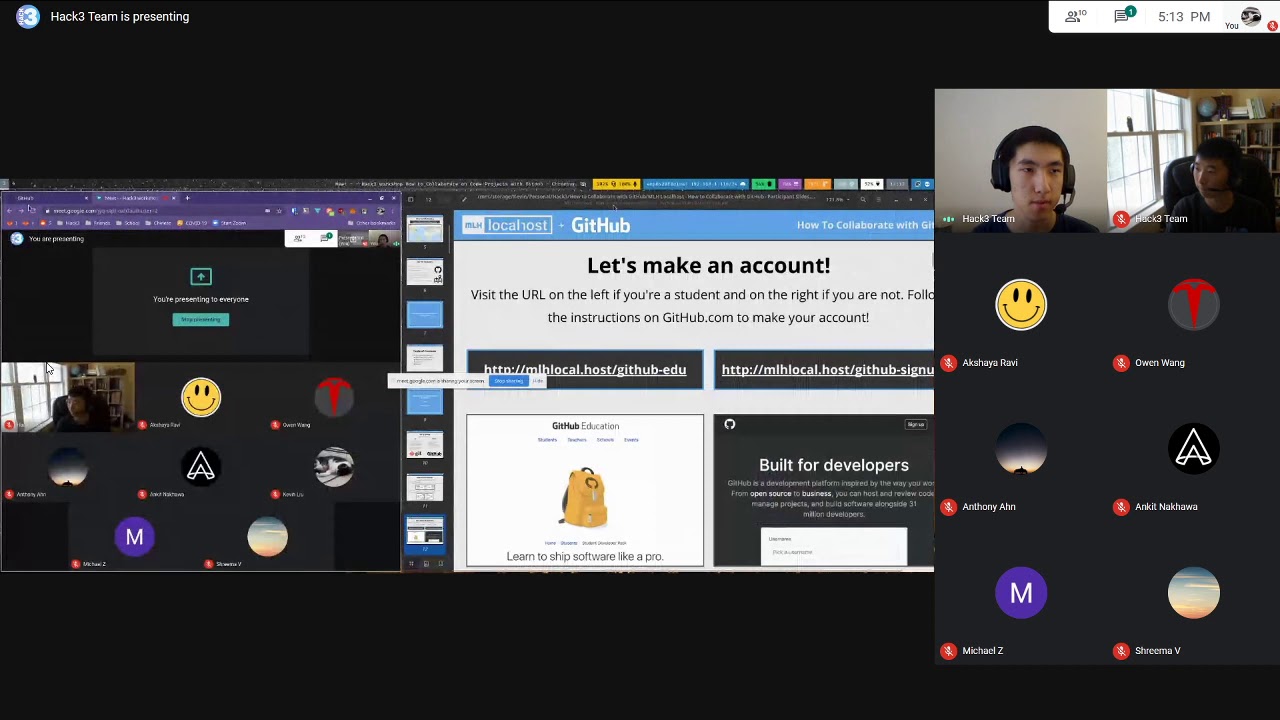Click the MLH localhost logo in the slide header
This screenshot has height=720, width=1280.
(507, 225)
